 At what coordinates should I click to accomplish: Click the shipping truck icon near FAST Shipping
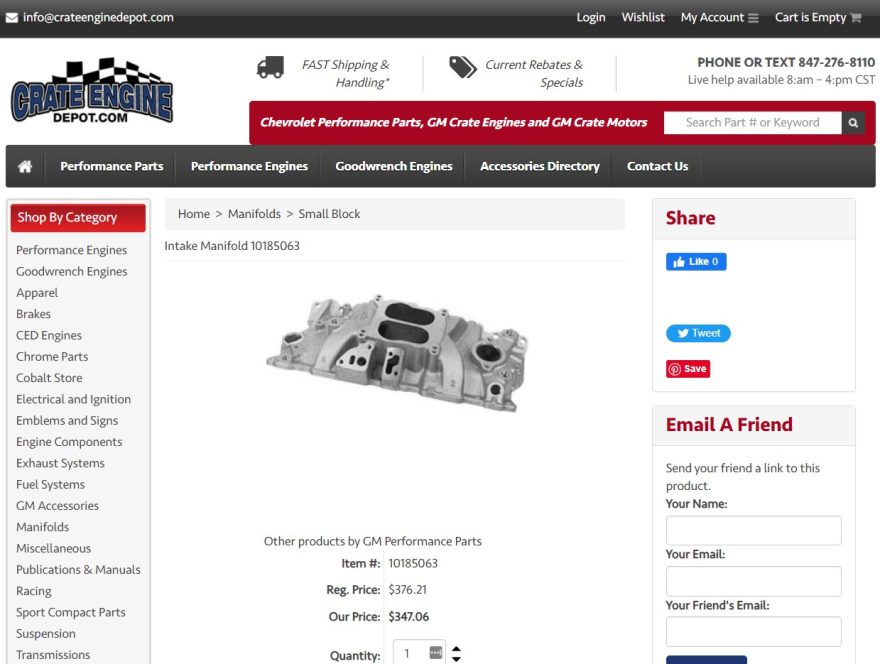(x=270, y=68)
